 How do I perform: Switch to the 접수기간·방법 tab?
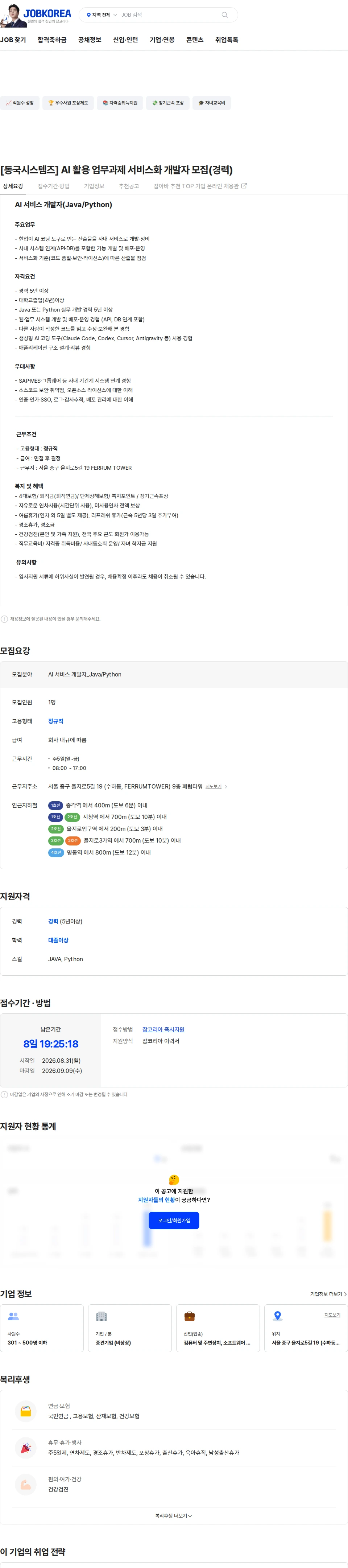click(54, 186)
